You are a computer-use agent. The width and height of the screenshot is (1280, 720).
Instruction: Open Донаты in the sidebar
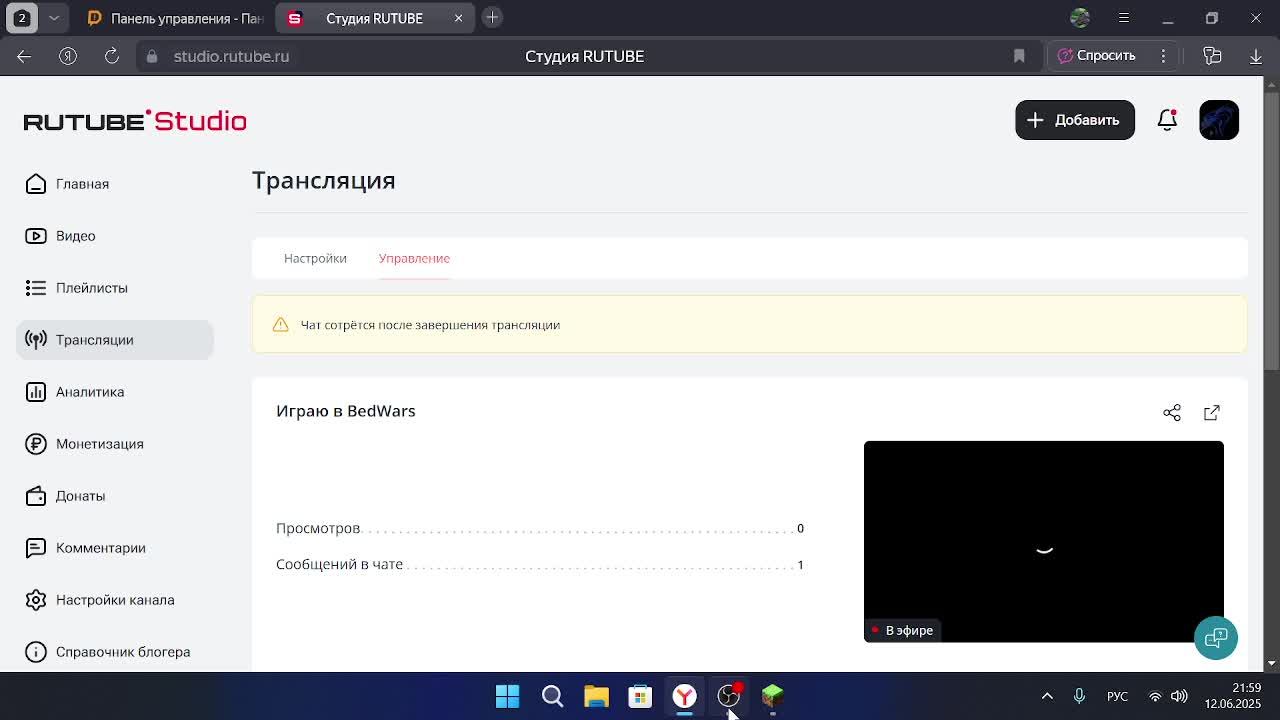coord(115,496)
